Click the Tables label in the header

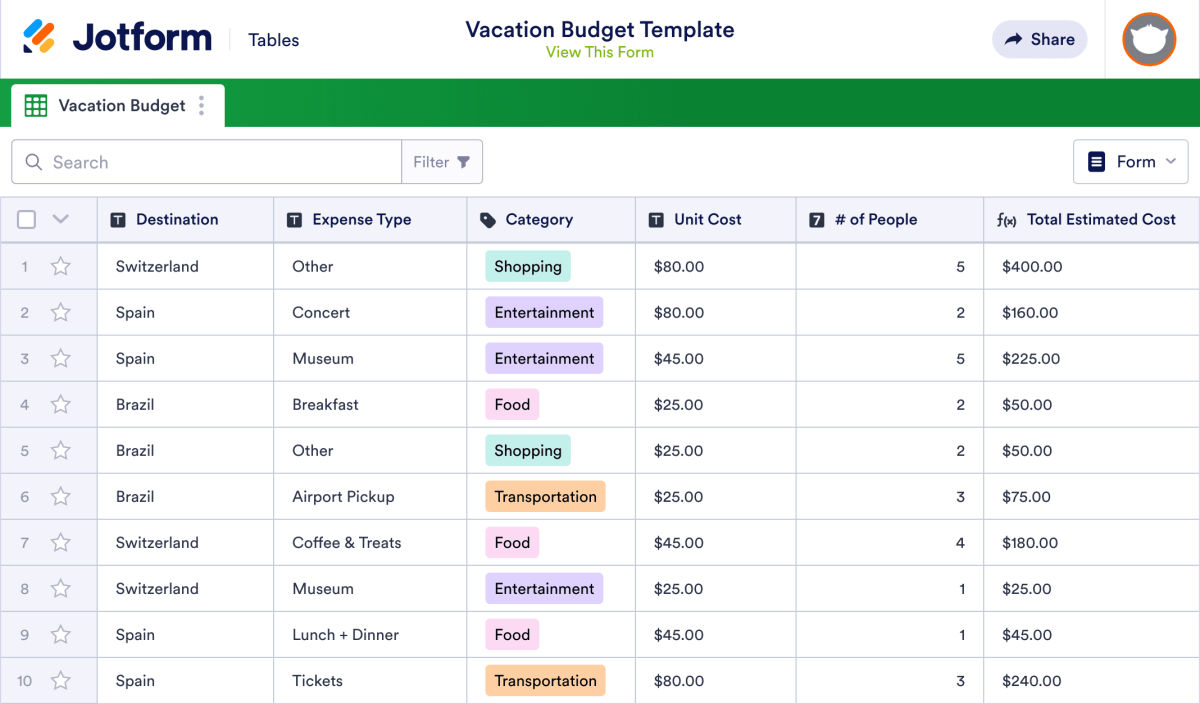[273, 40]
